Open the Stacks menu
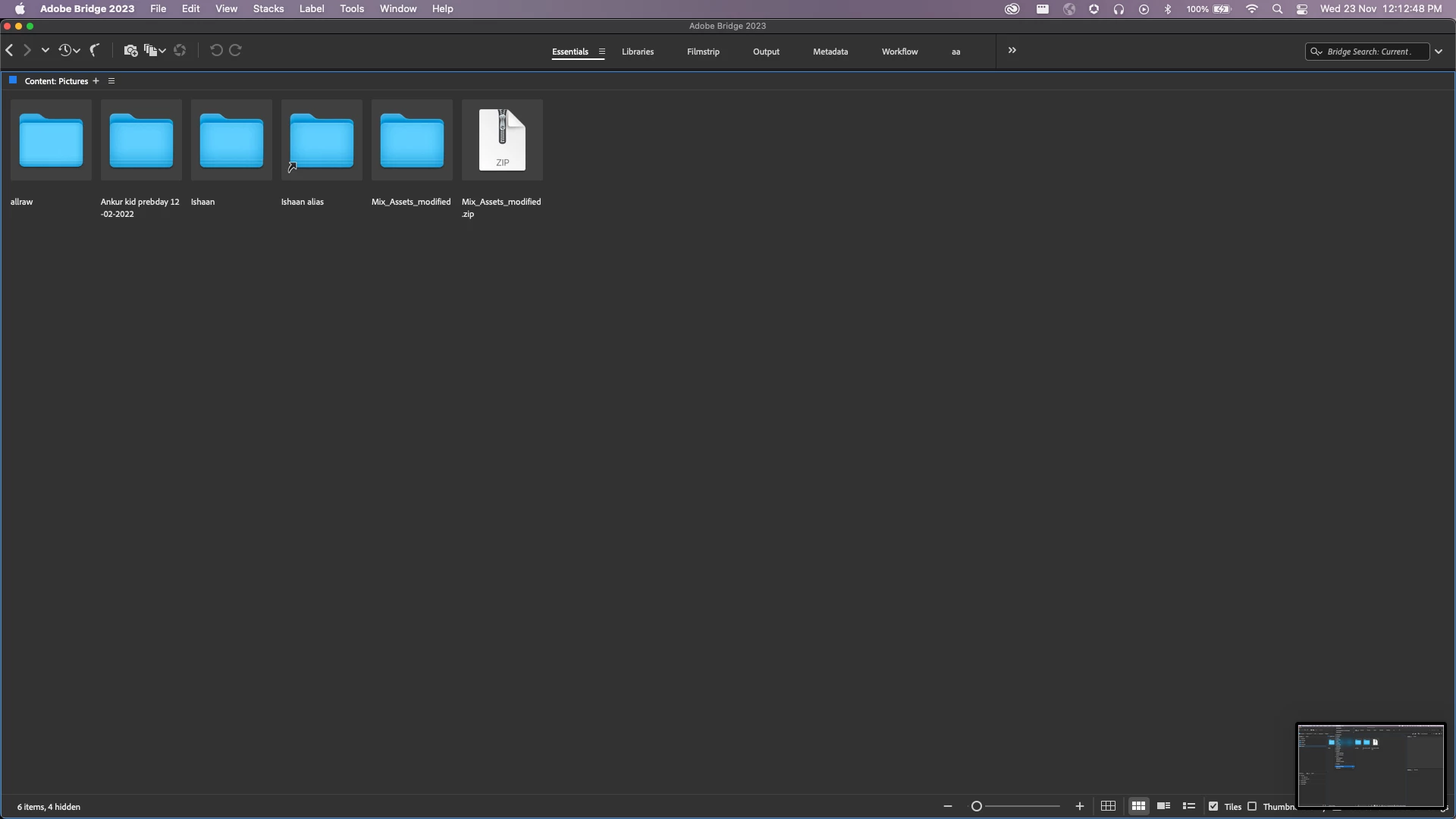Screen dimensions: 1456x819 tap(268, 9)
